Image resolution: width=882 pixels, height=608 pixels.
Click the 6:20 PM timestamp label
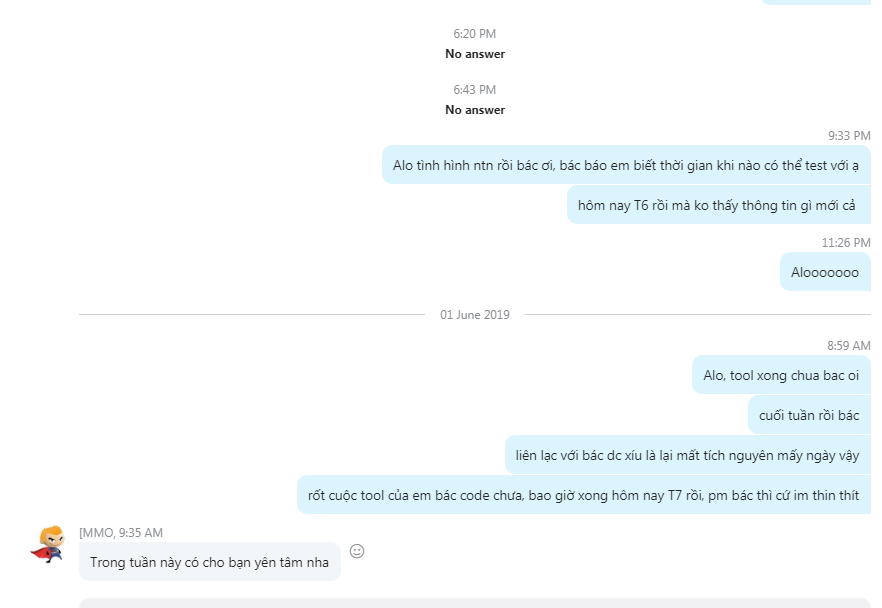(475, 34)
